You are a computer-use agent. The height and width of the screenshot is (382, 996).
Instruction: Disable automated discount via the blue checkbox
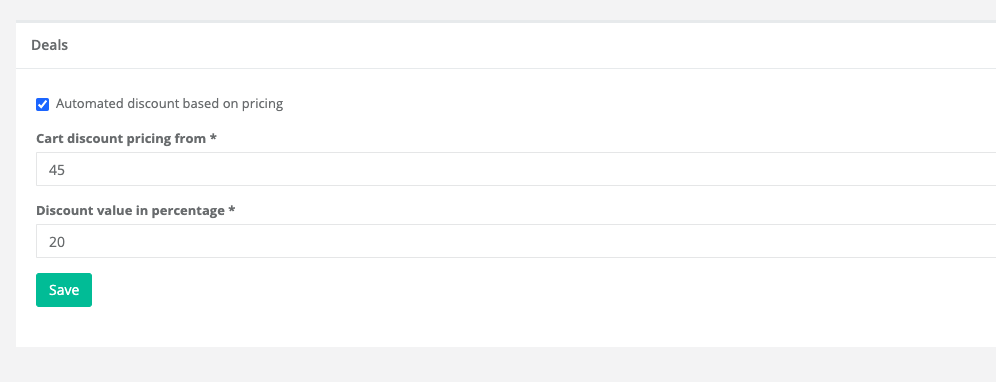coord(43,104)
